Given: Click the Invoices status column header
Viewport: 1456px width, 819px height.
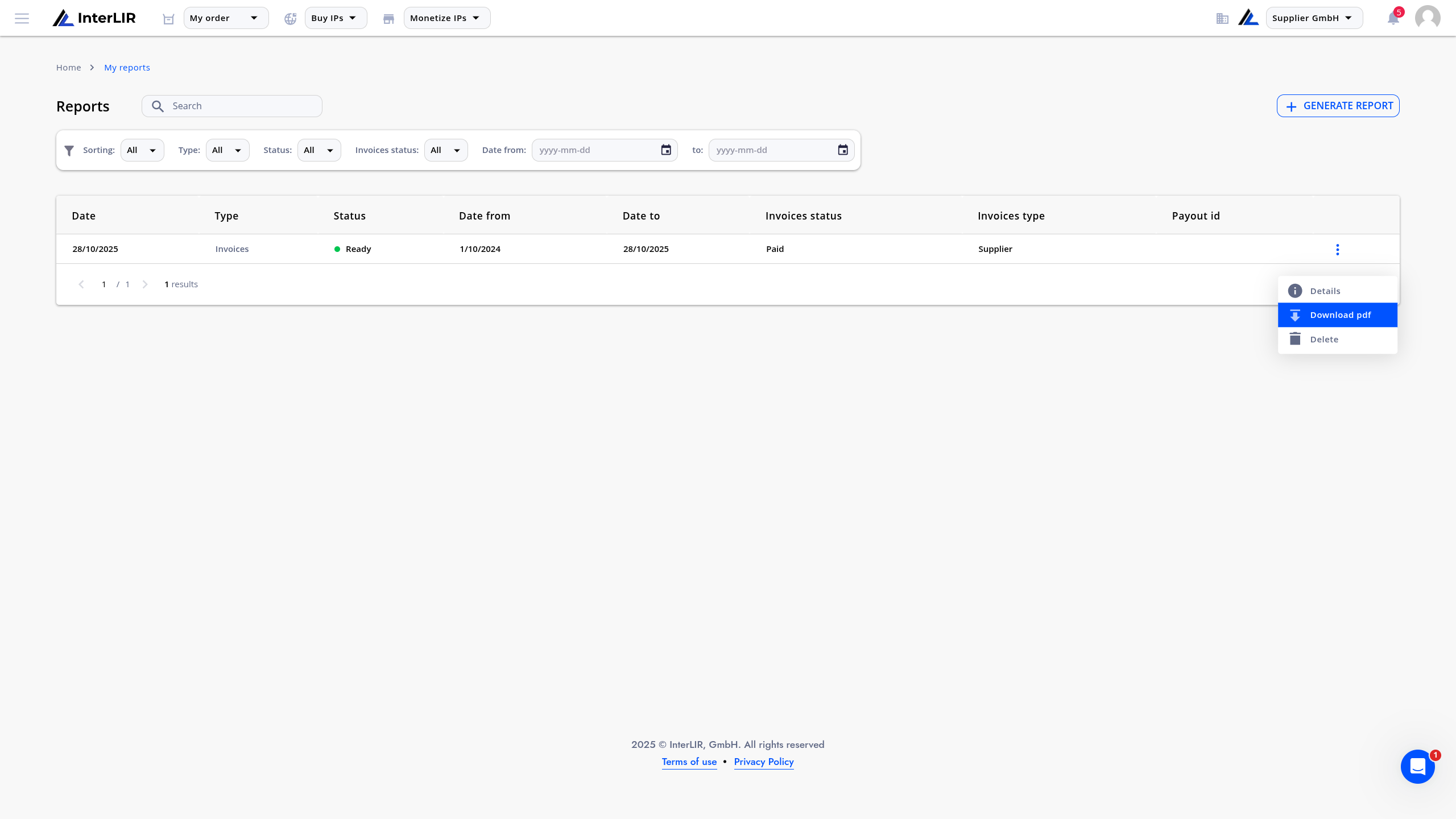Looking at the screenshot, I should click(x=803, y=216).
